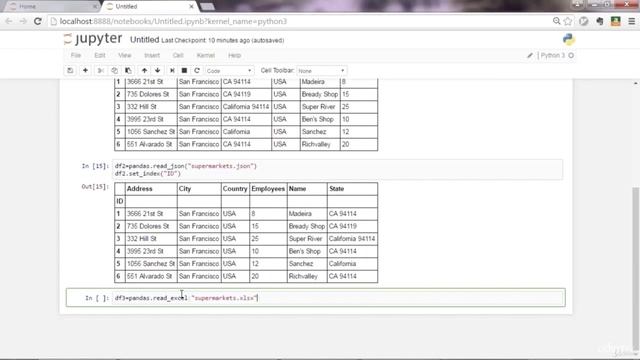Click 'Richvalley' in the Out[15] table
Viewport: 640px width, 360px height.
pyautogui.click(x=303, y=276)
